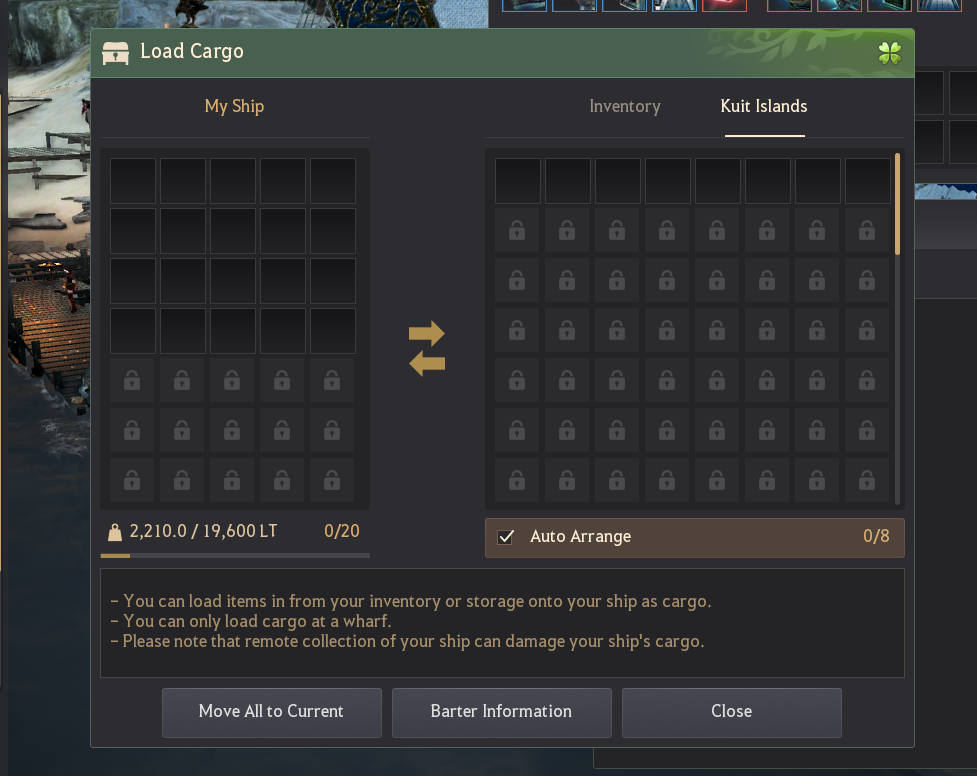Switch to the Kuit Islands tab
The height and width of the screenshot is (776, 977).
click(764, 107)
